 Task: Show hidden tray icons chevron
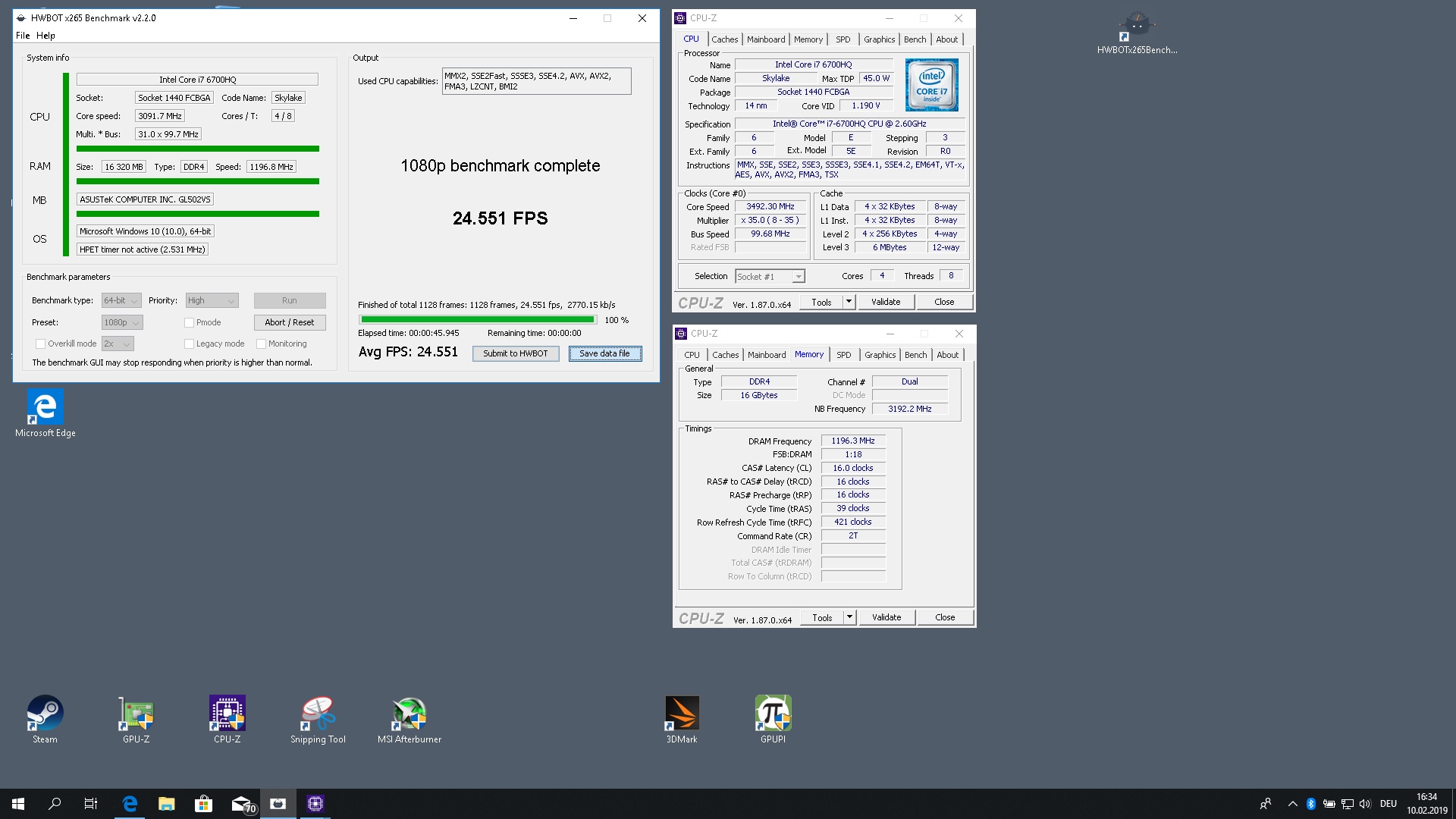click(x=1292, y=804)
